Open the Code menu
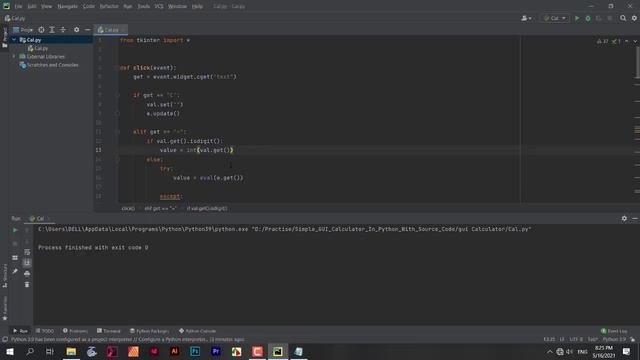640x360 pixels. pyautogui.click(x=89, y=7)
